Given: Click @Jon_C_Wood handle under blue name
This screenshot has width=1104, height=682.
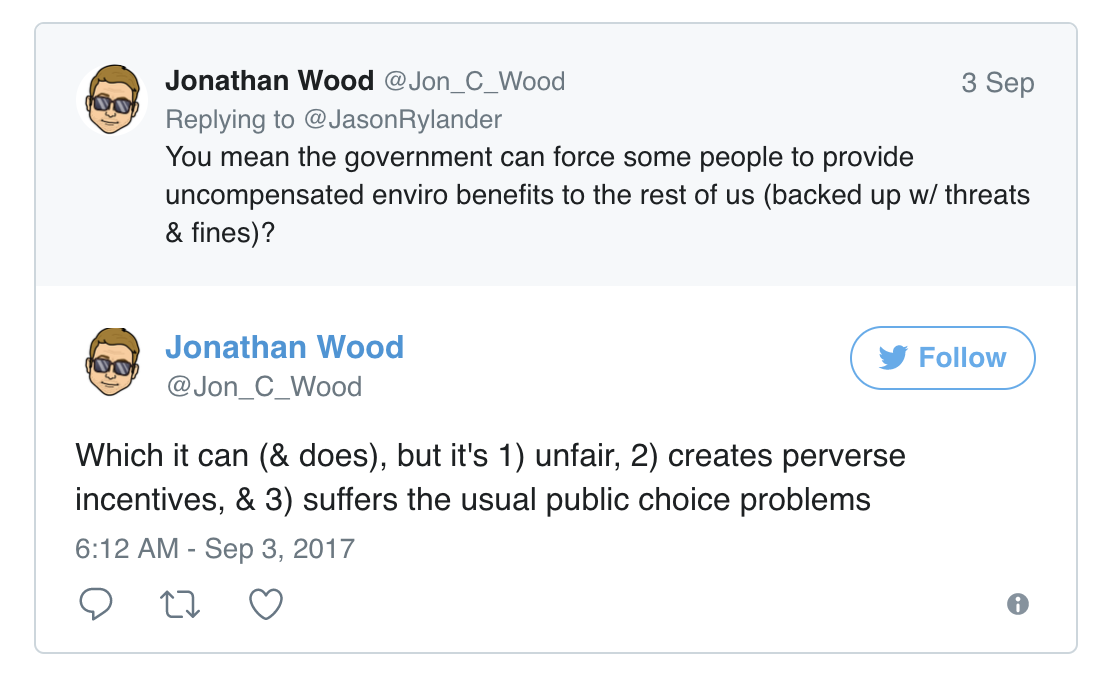Looking at the screenshot, I should coord(264,386).
